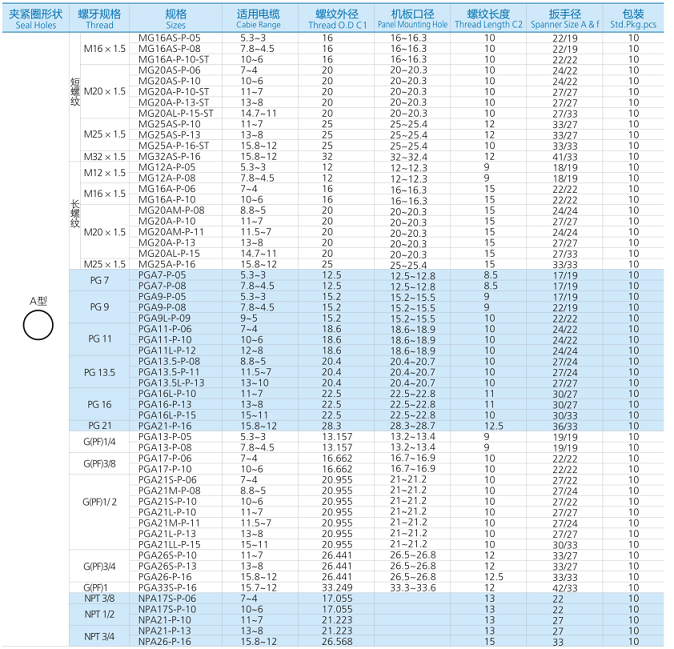Select part number NPA21-P-13

pyautogui.click(x=165, y=631)
